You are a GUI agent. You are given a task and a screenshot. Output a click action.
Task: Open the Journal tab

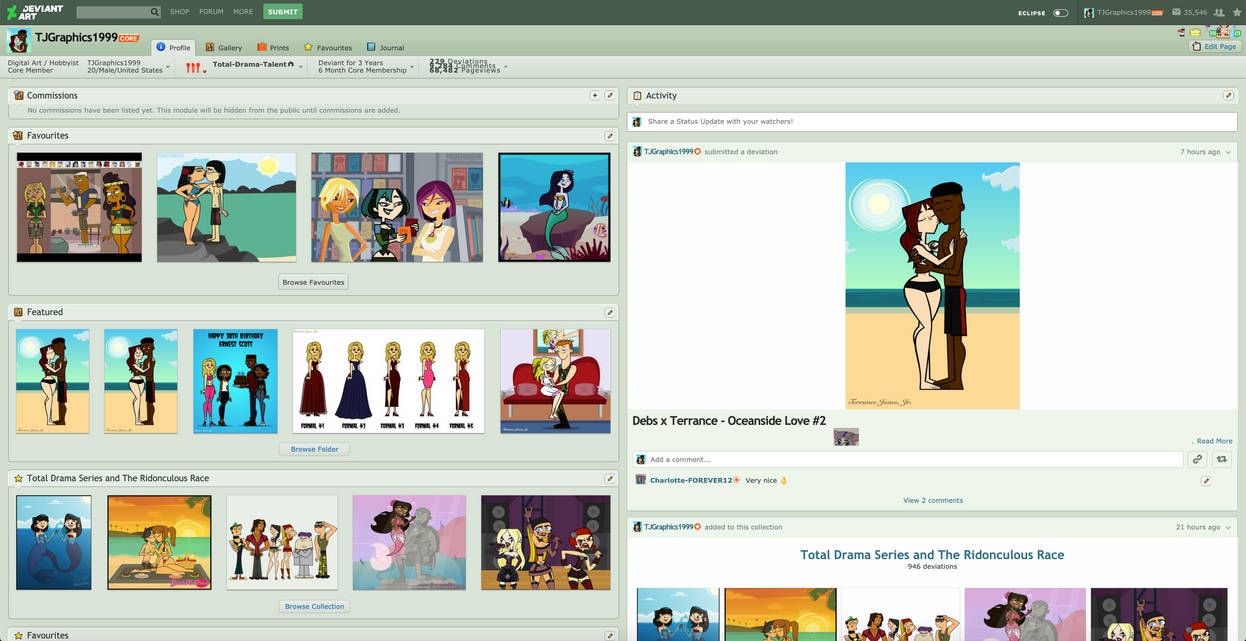point(385,48)
